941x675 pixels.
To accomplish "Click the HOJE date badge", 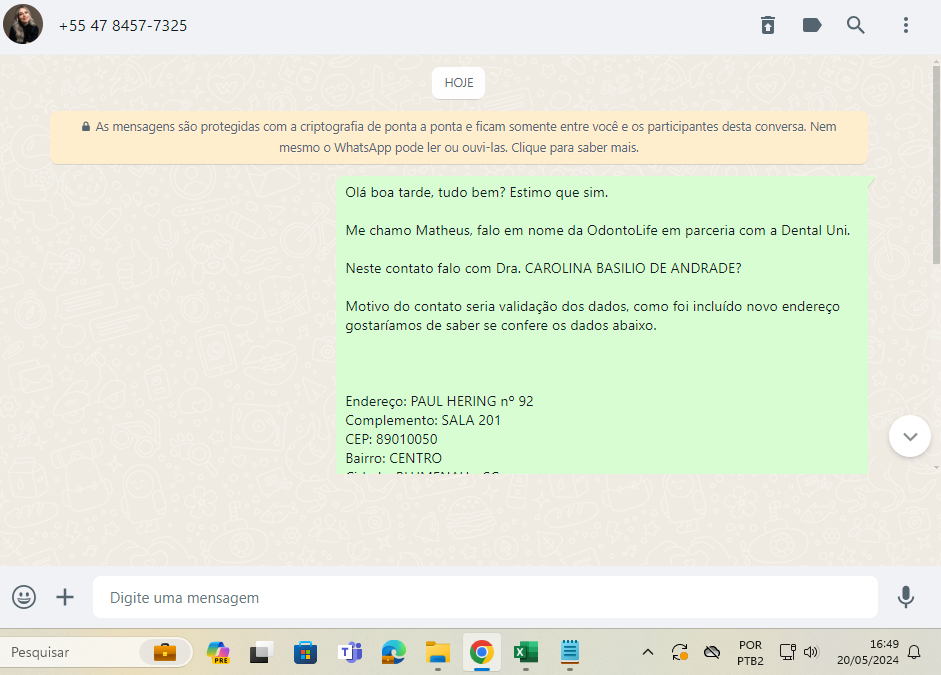I will [x=458, y=83].
